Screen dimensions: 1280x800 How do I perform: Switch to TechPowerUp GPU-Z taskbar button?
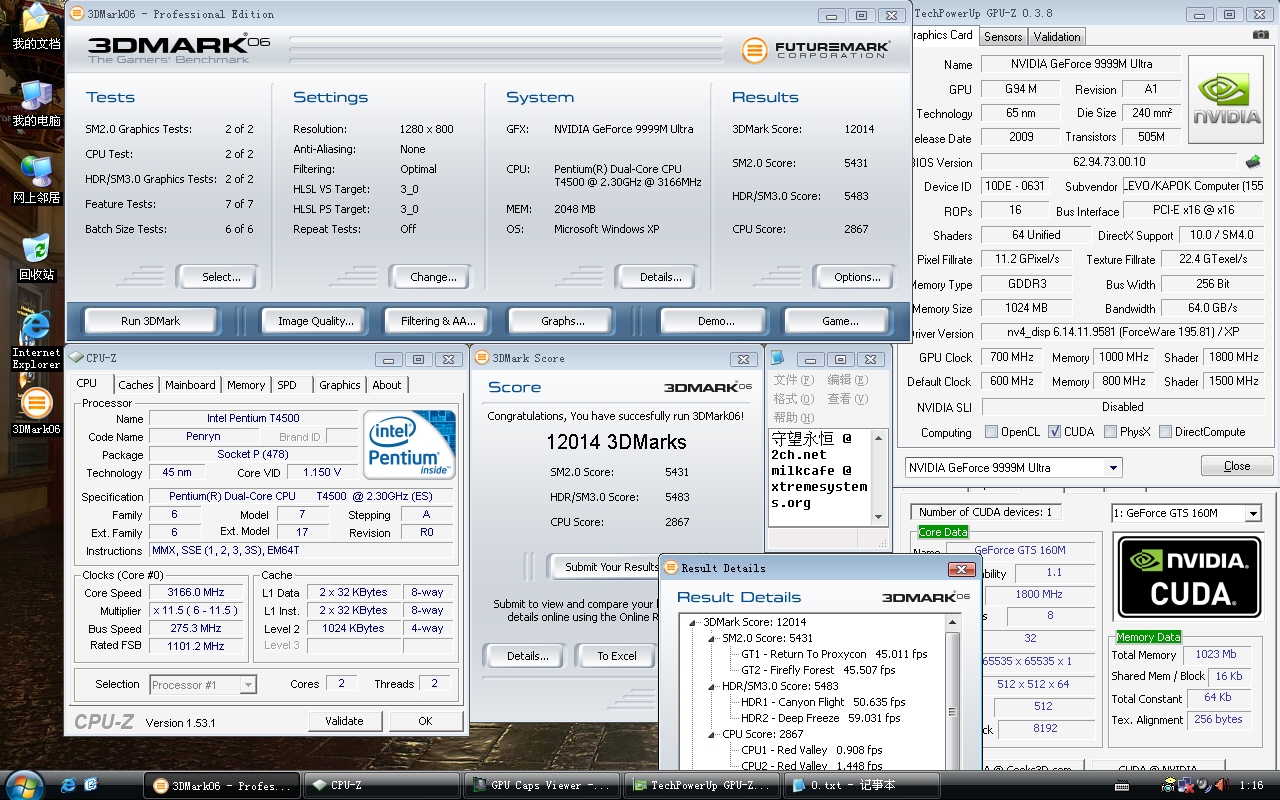[x=700, y=785]
